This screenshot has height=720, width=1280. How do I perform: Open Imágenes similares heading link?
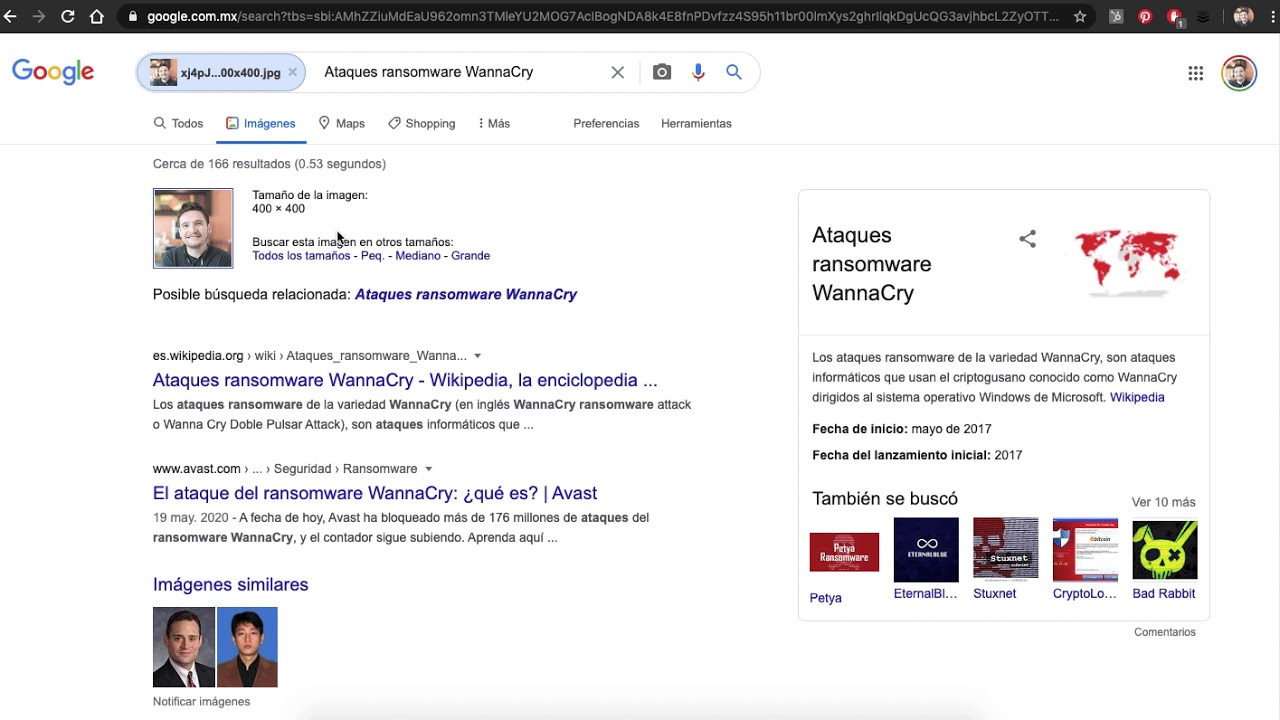point(231,585)
